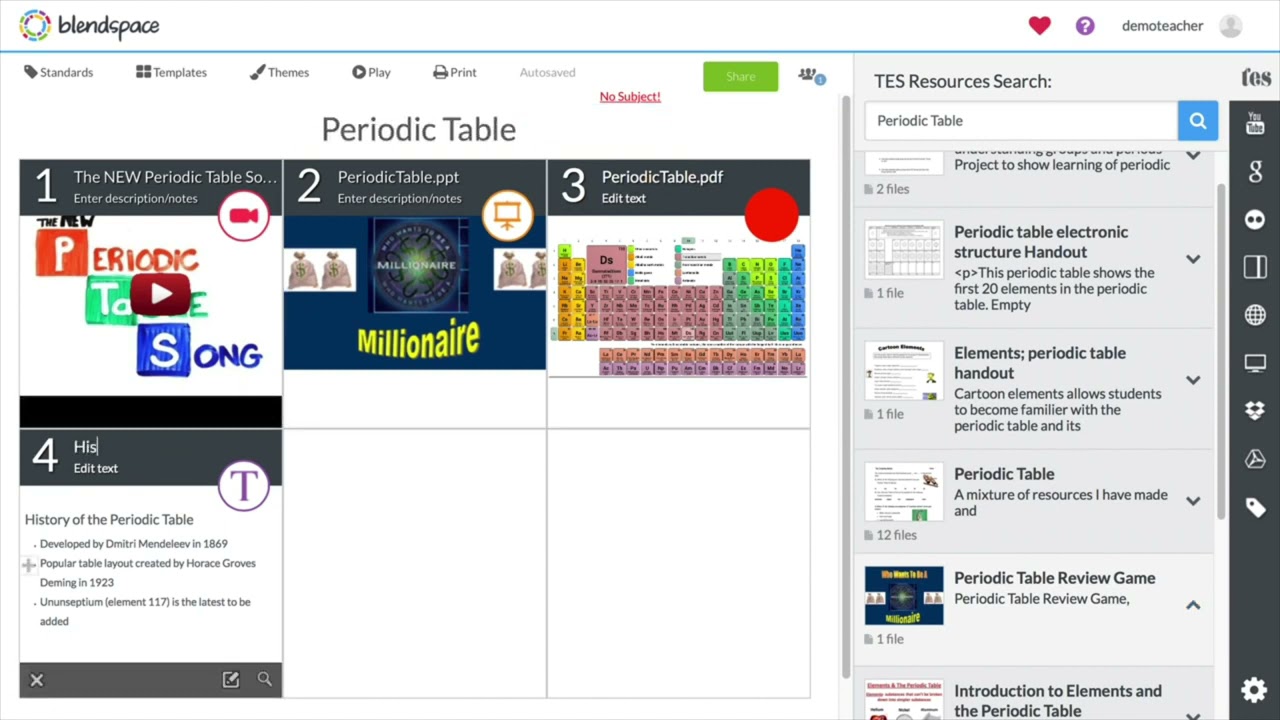Image resolution: width=1280 pixels, height=720 pixels.
Task: Click the search magnifier button
Action: pyautogui.click(x=1198, y=121)
